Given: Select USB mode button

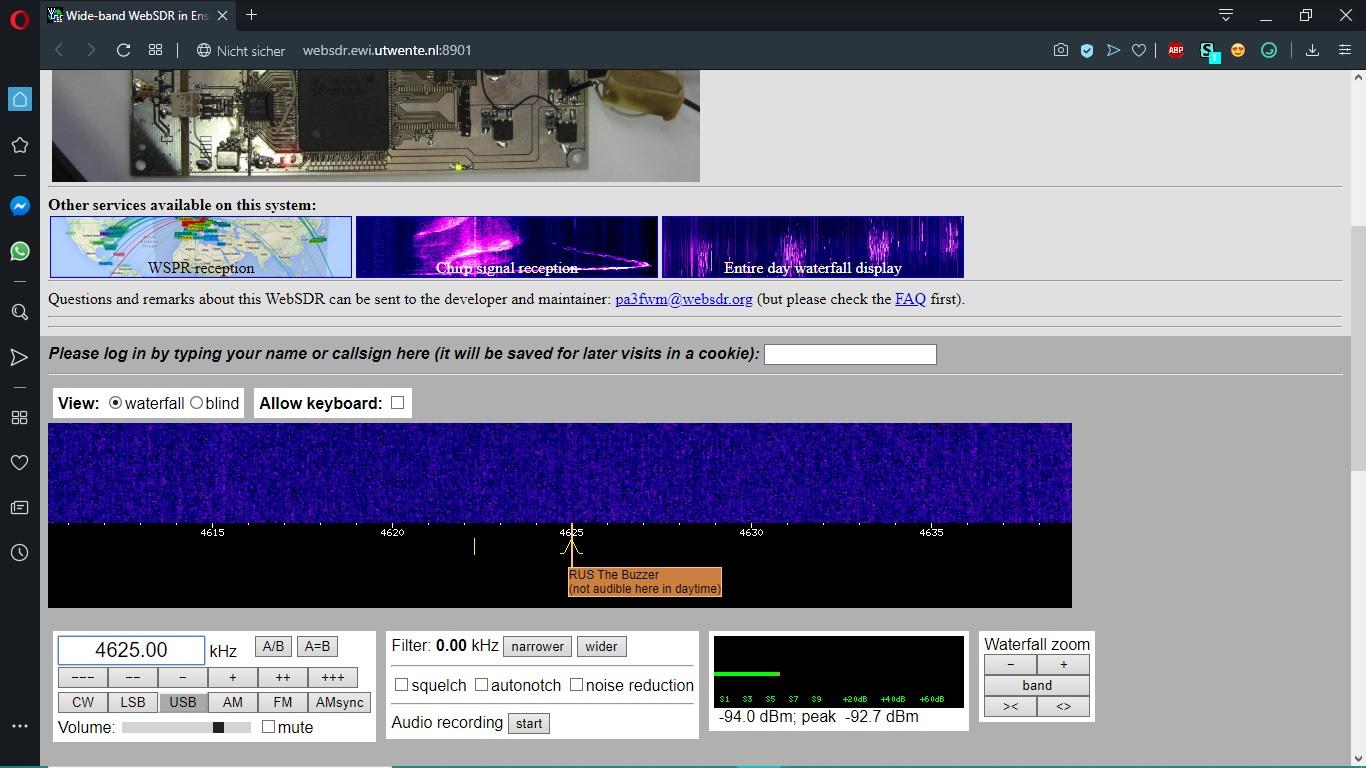Looking at the screenshot, I should (183, 702).
